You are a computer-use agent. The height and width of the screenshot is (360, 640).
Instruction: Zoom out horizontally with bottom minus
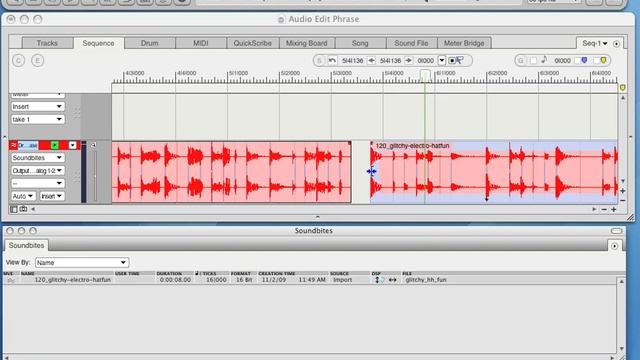pos(604,209)
